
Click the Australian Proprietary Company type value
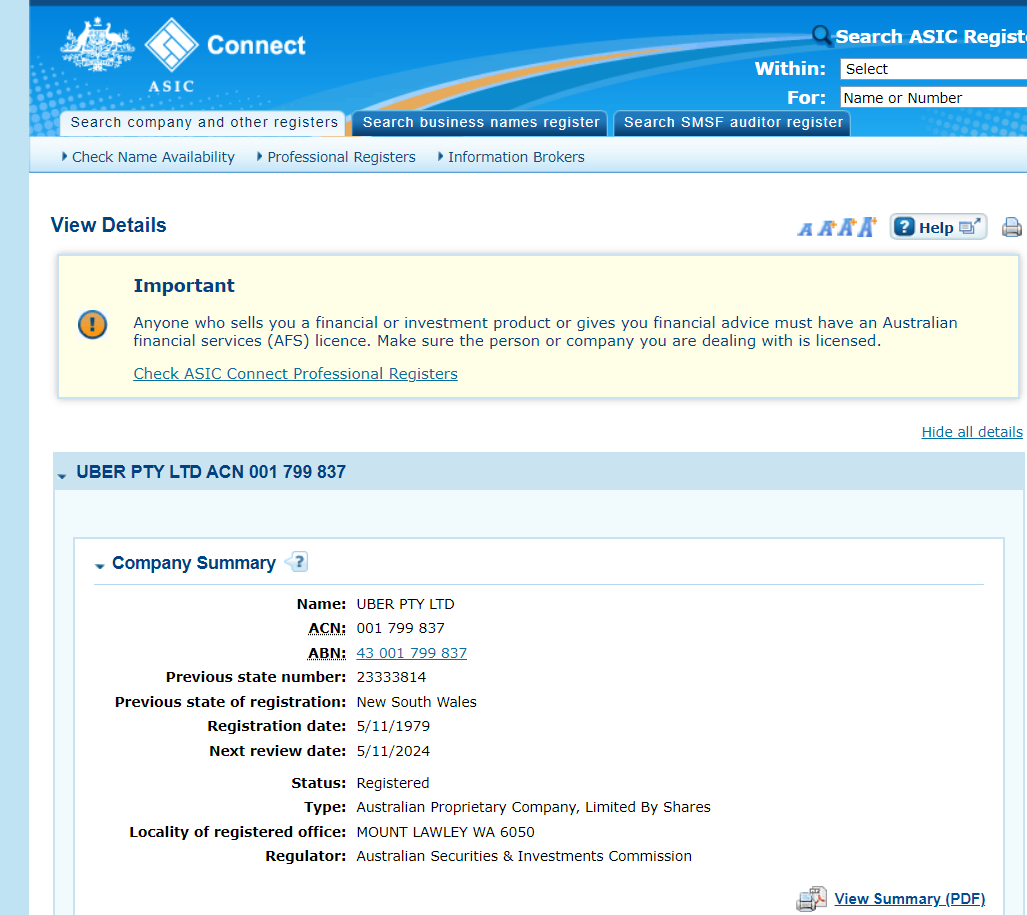tap(533, 807)
